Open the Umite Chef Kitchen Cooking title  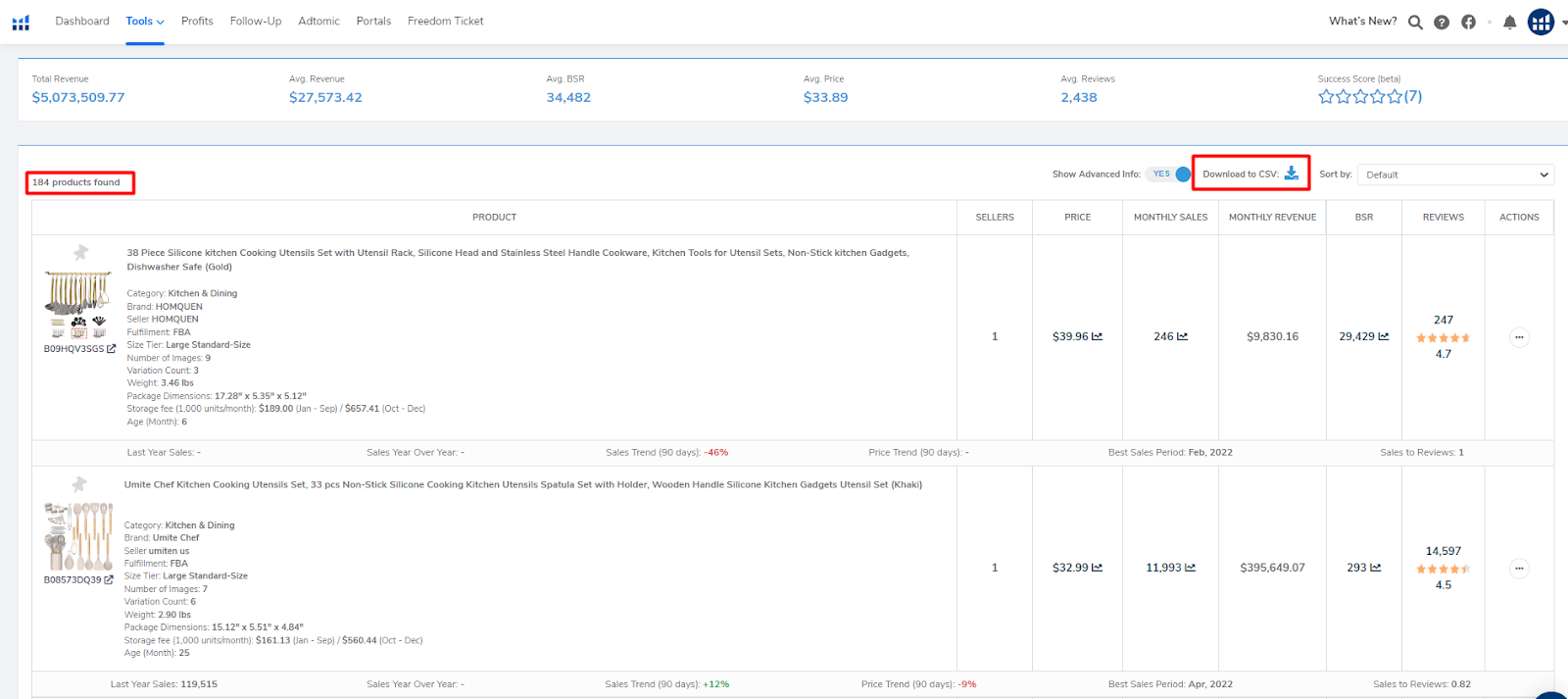coord(523,484)
